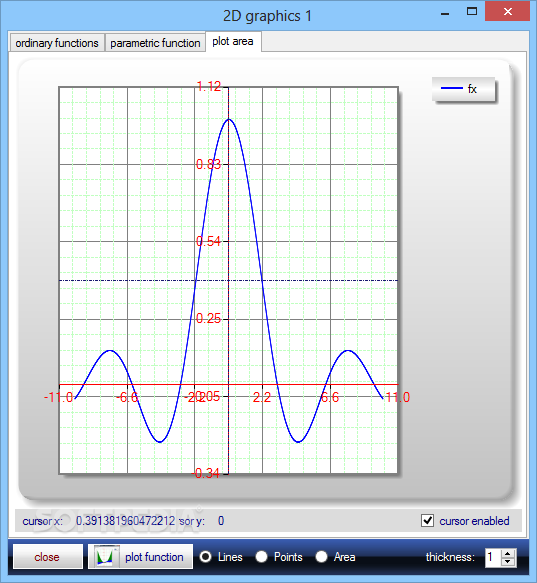Screen dimensions: 537x583
Task: Click the x-axis label 6.6
Action: [x=330, y=397]
